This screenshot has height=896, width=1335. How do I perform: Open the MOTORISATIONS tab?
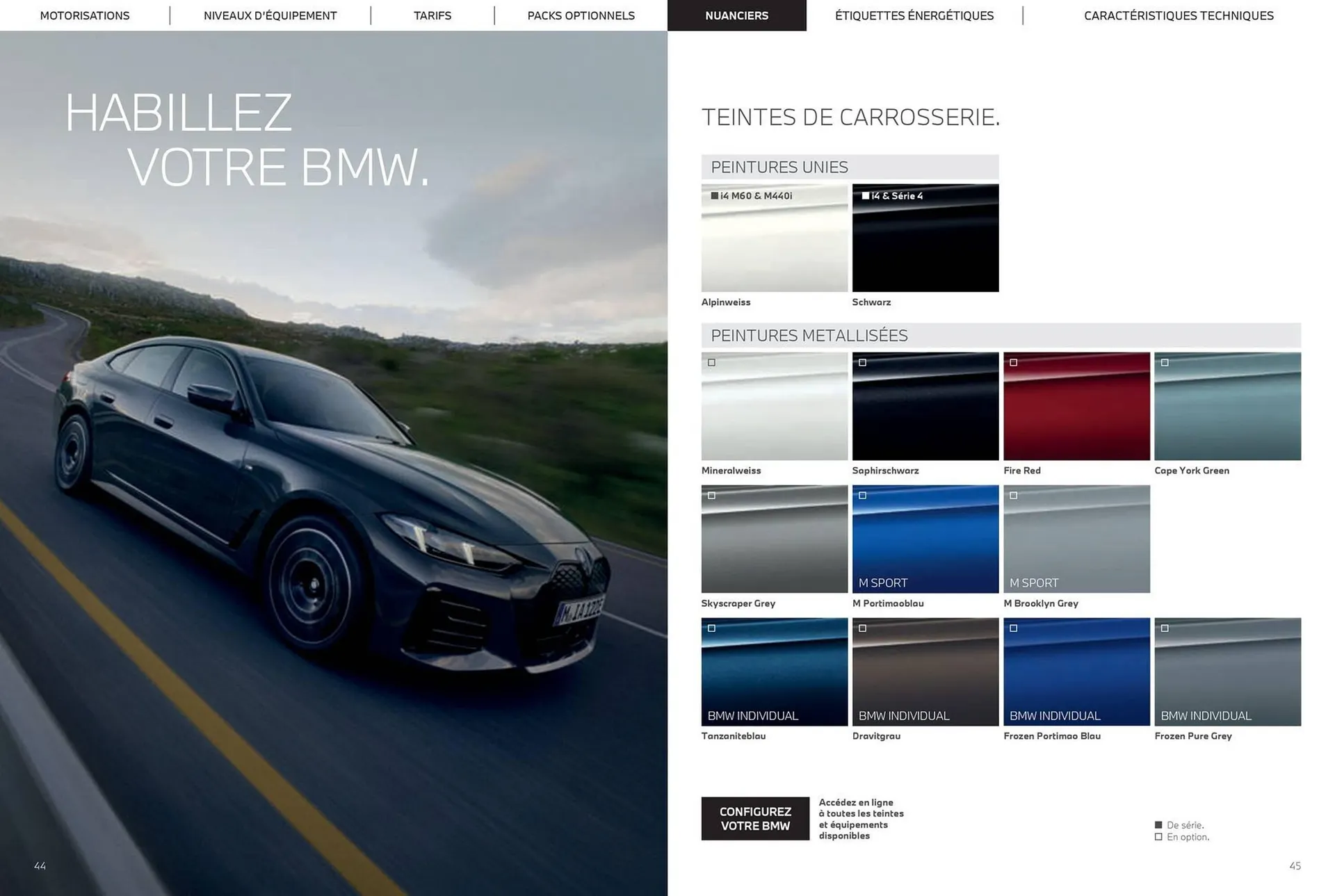(x=85, y=15)
